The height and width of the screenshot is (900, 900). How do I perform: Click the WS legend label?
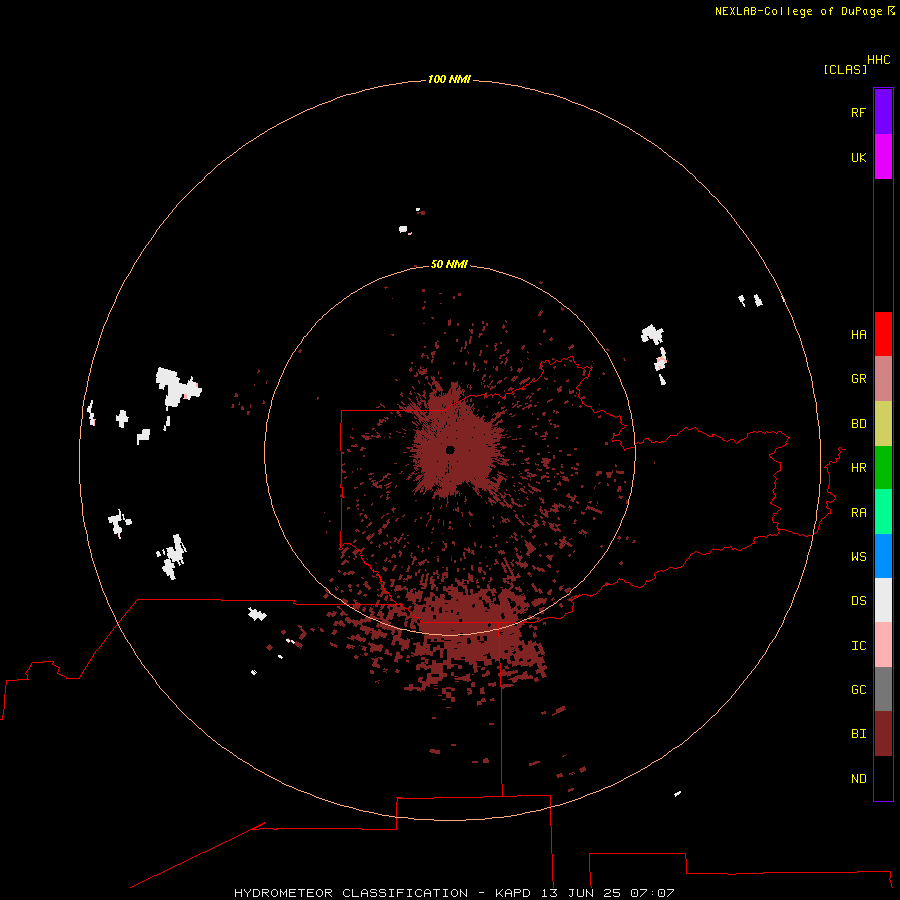pyautogui.click(x=858, y=556)
